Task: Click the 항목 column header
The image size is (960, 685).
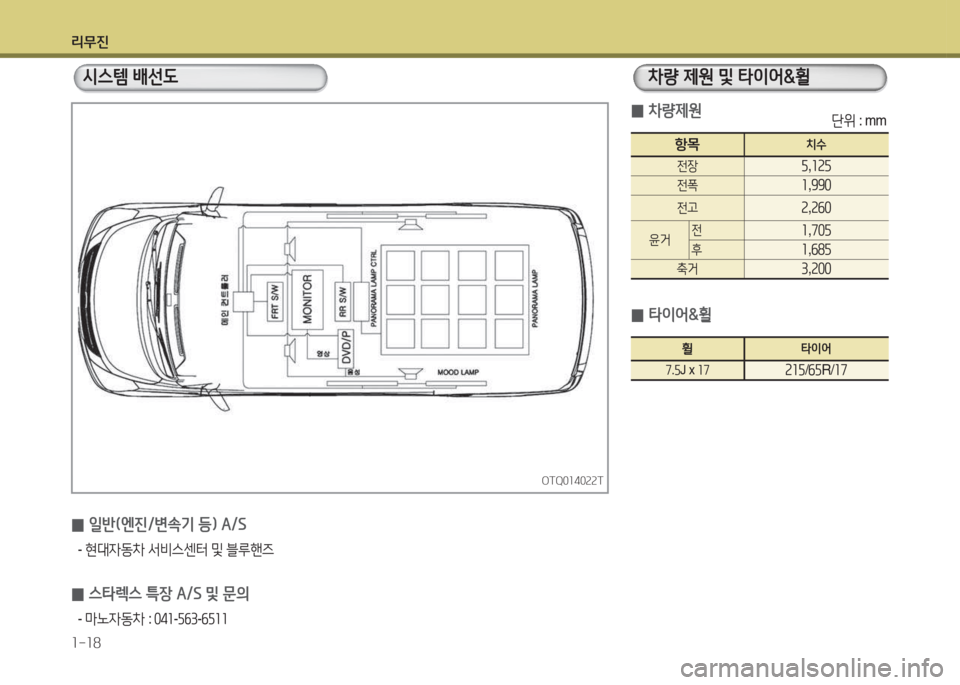Action: click(x=686, y=144)
